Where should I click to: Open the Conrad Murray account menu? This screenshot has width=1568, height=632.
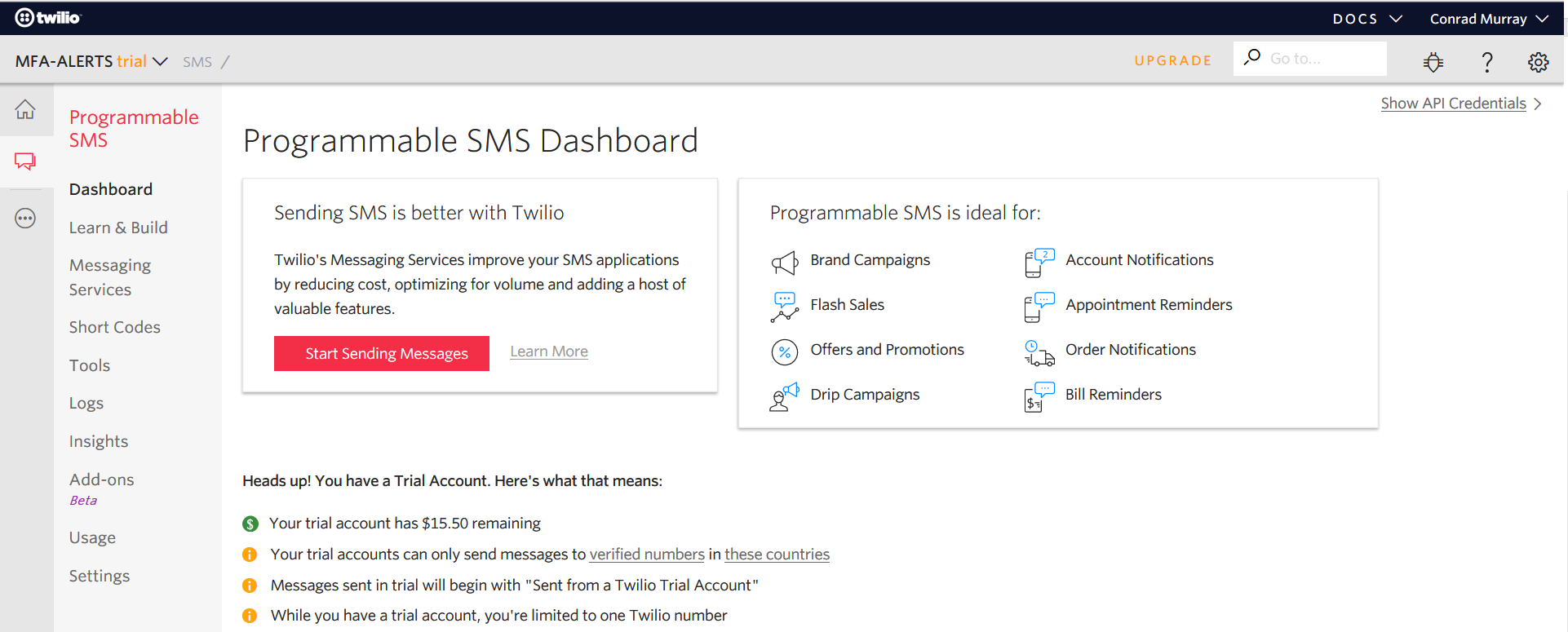pyautogui.click(x=1489, y=19)
